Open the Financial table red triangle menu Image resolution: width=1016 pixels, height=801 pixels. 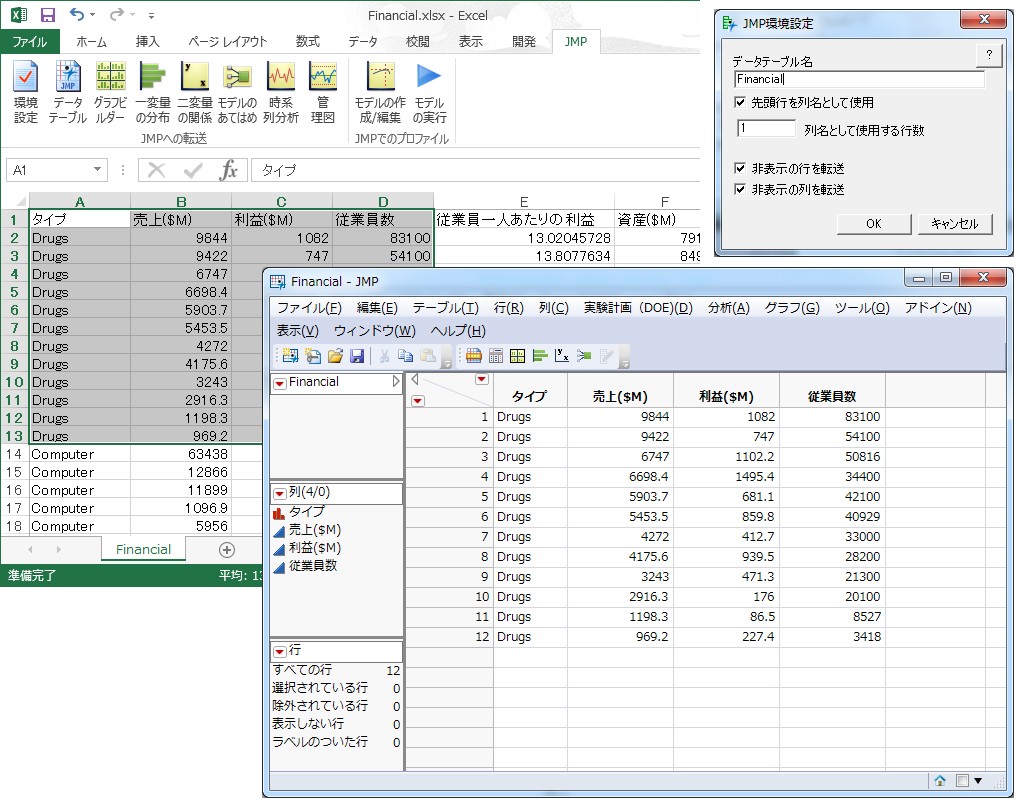click(x=279, y=384)
